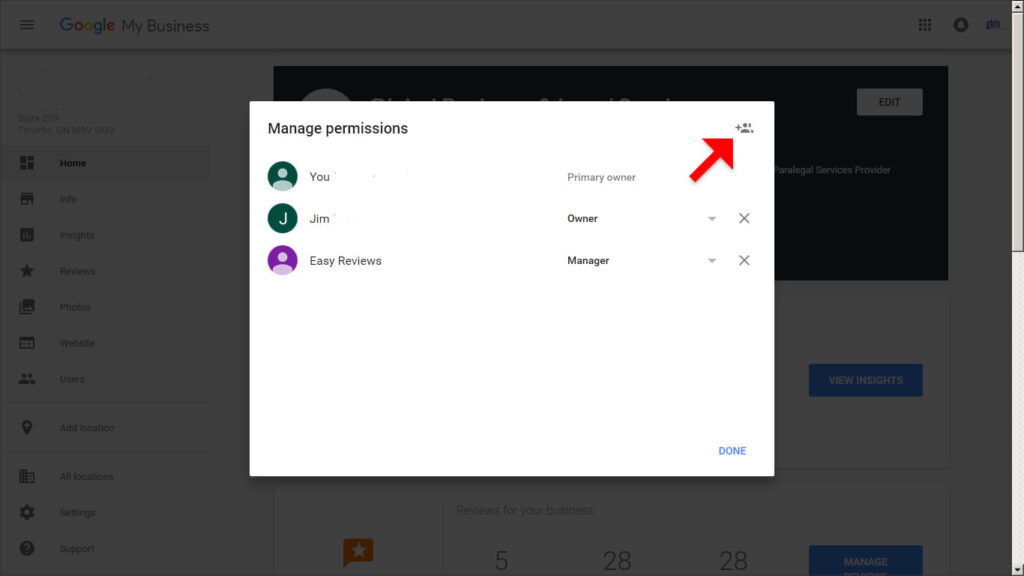Image resolution: width=1024 pixels, height=576 pixels.
Task: Click the All locations building icon
Action: click(x=27, y=476)
